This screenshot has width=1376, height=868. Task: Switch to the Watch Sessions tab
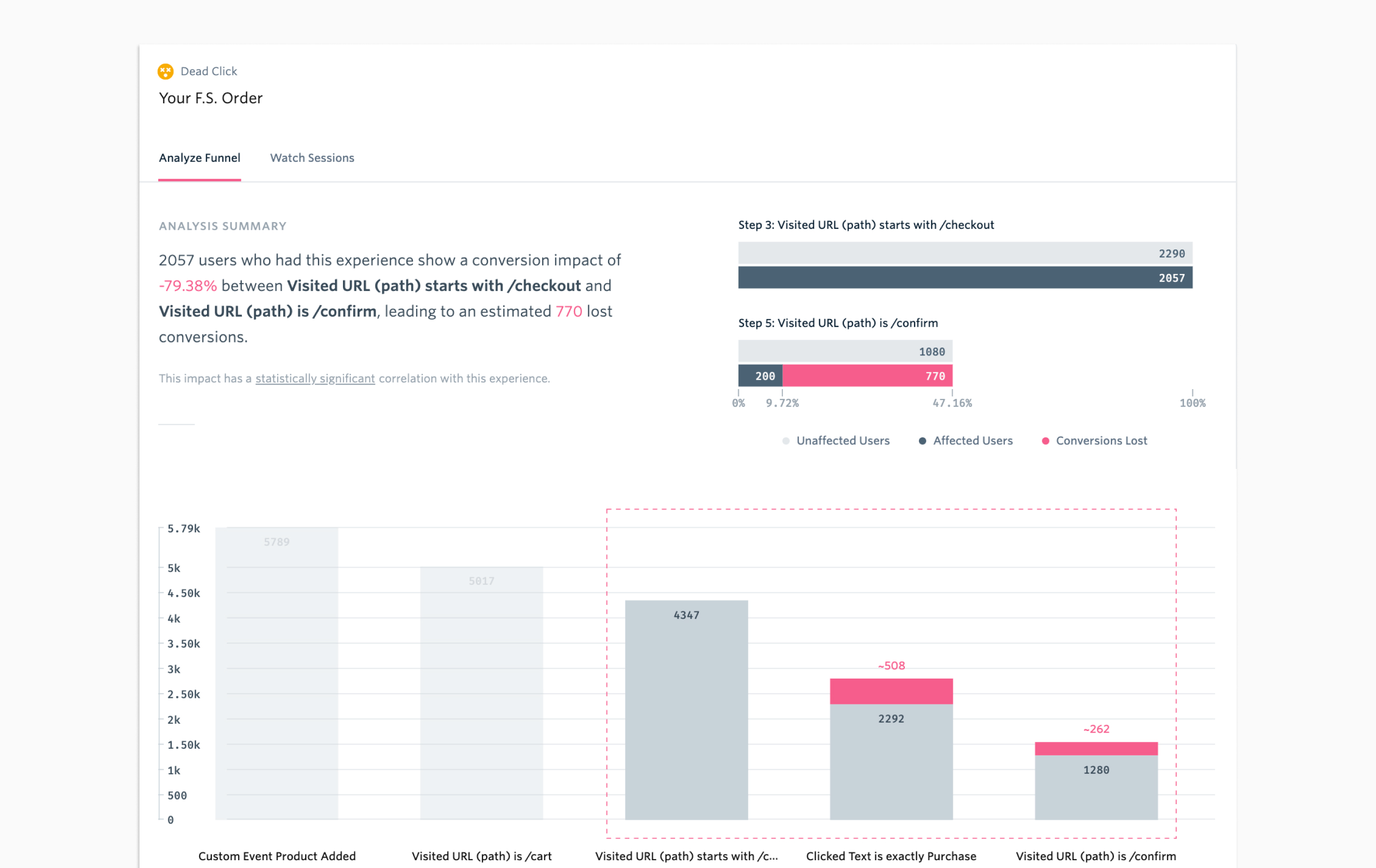(x=312, y=158)
